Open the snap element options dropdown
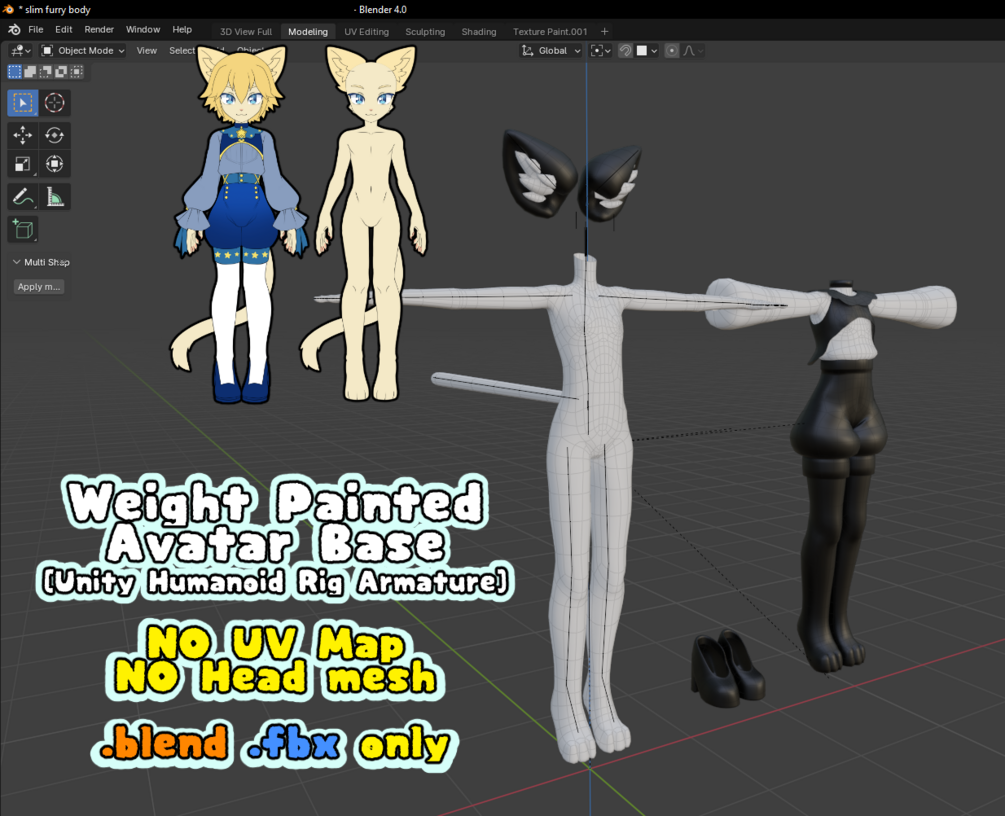The width and height of the screenshot is (1005, 816). [647, 51]
